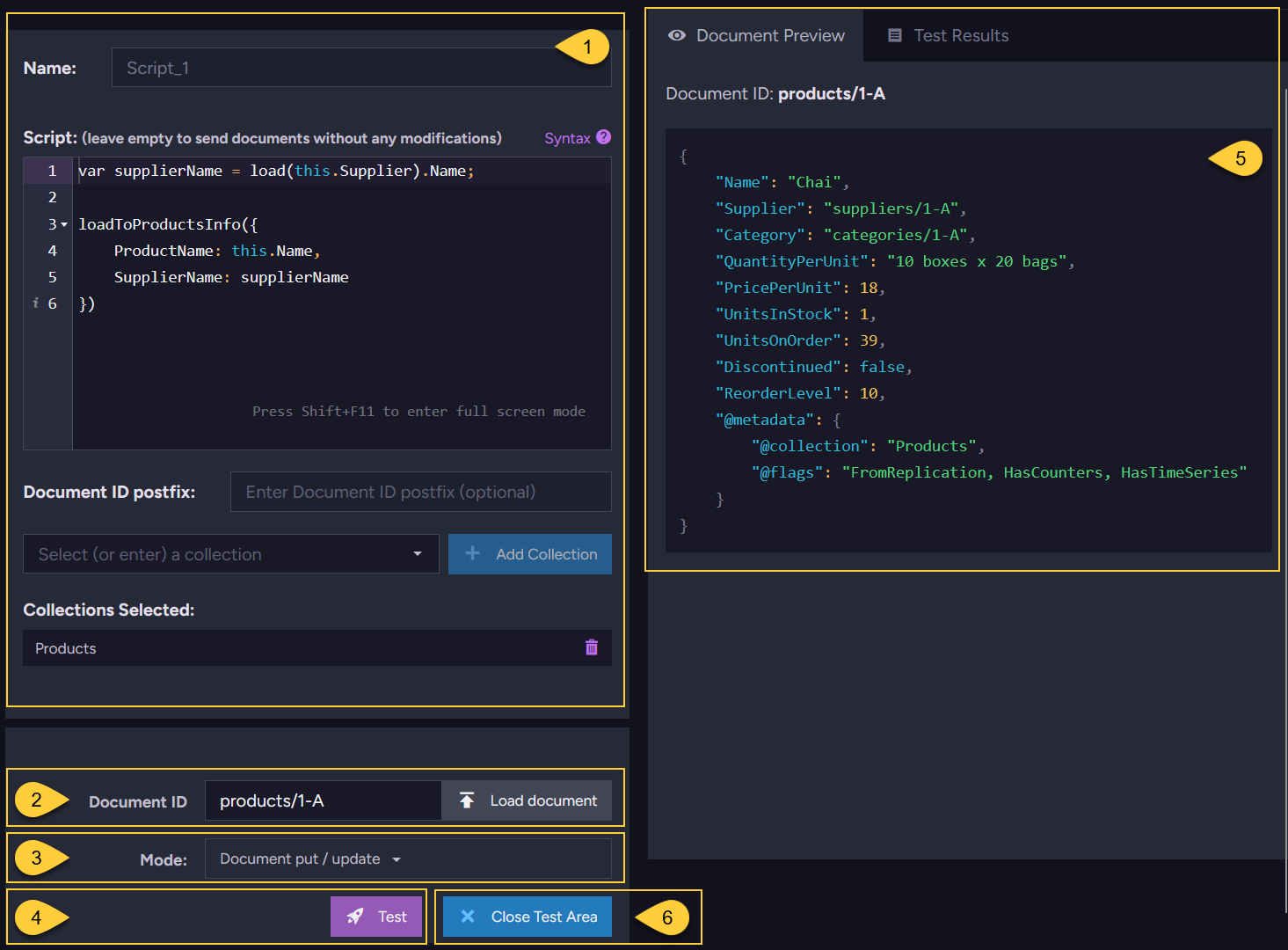
Task: Click the loadToProductsInfo line in script editor
Action: [168, 224]
